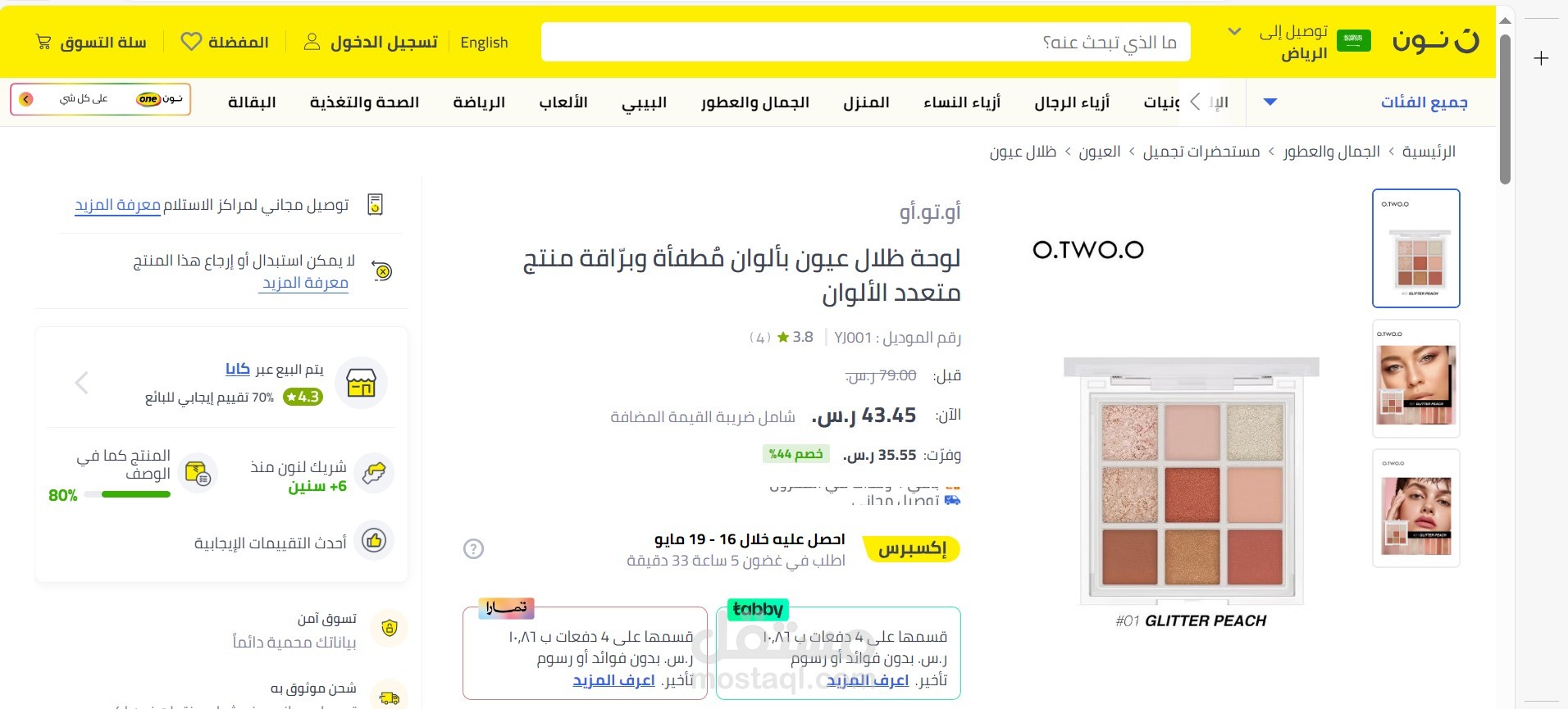Open the جميع الفئات menu
This screenshot has width=1568, height=709.
[x=1424, y=102]
